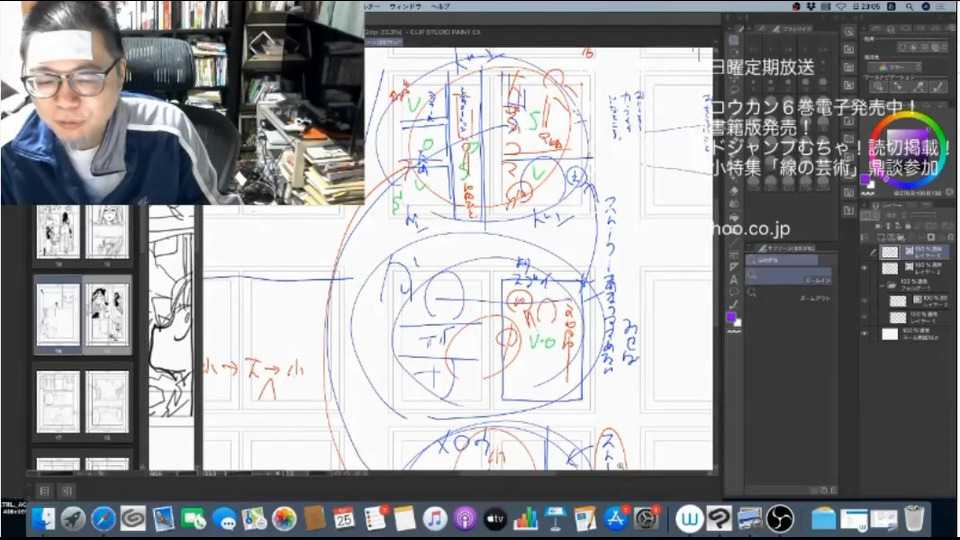Image resolution: width=960 pixels, height=540 pixels.
Task: Open Clip Studio Paint icon in the Dock
Action: pos(720,519)
